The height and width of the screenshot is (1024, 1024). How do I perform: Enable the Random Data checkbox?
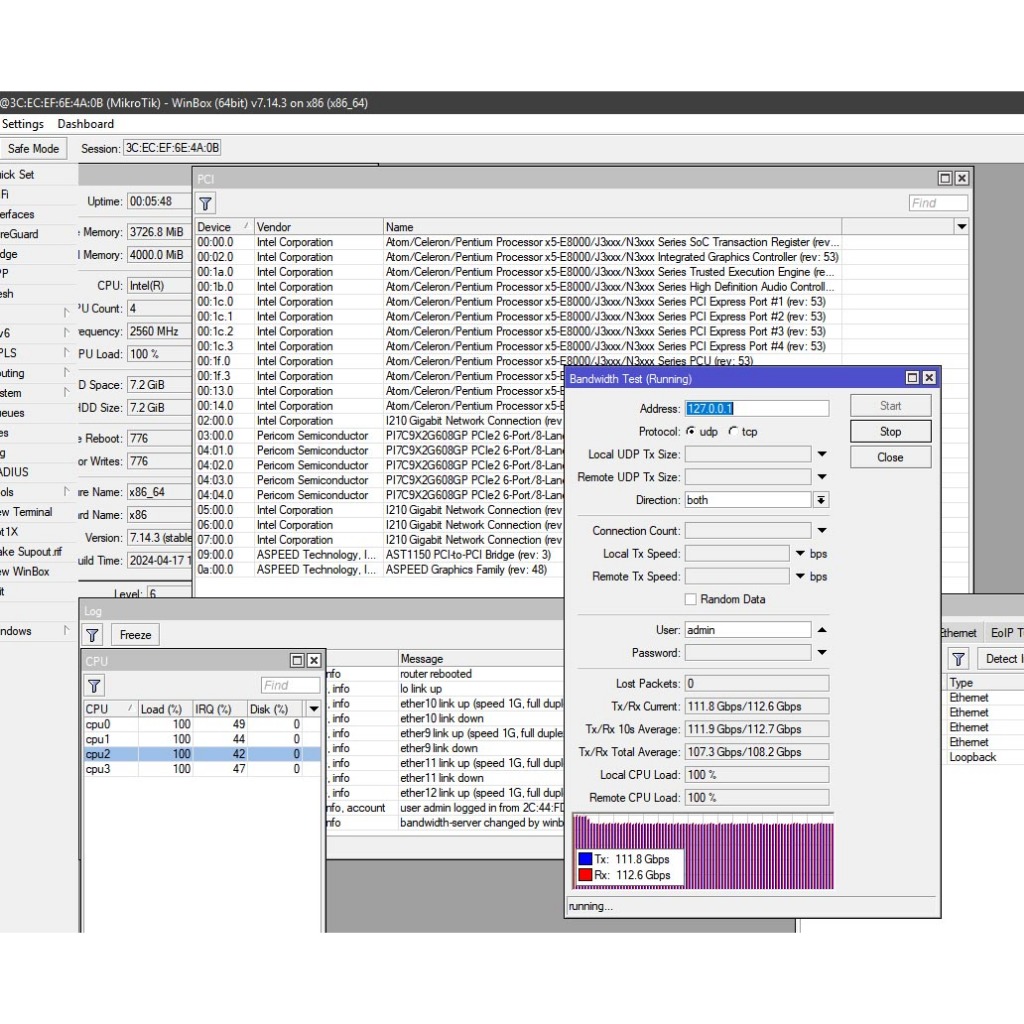click(691, 599)
